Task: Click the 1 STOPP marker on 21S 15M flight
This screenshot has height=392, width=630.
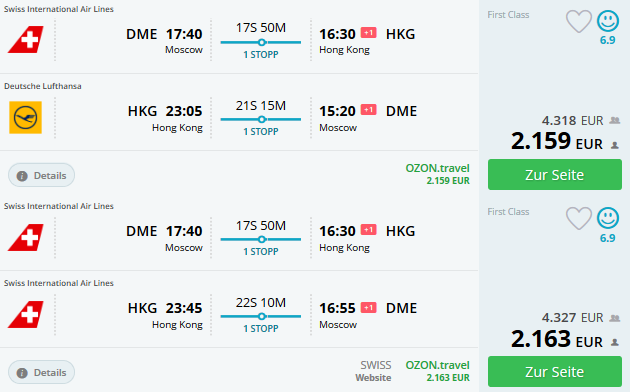Action: point(261,131)
